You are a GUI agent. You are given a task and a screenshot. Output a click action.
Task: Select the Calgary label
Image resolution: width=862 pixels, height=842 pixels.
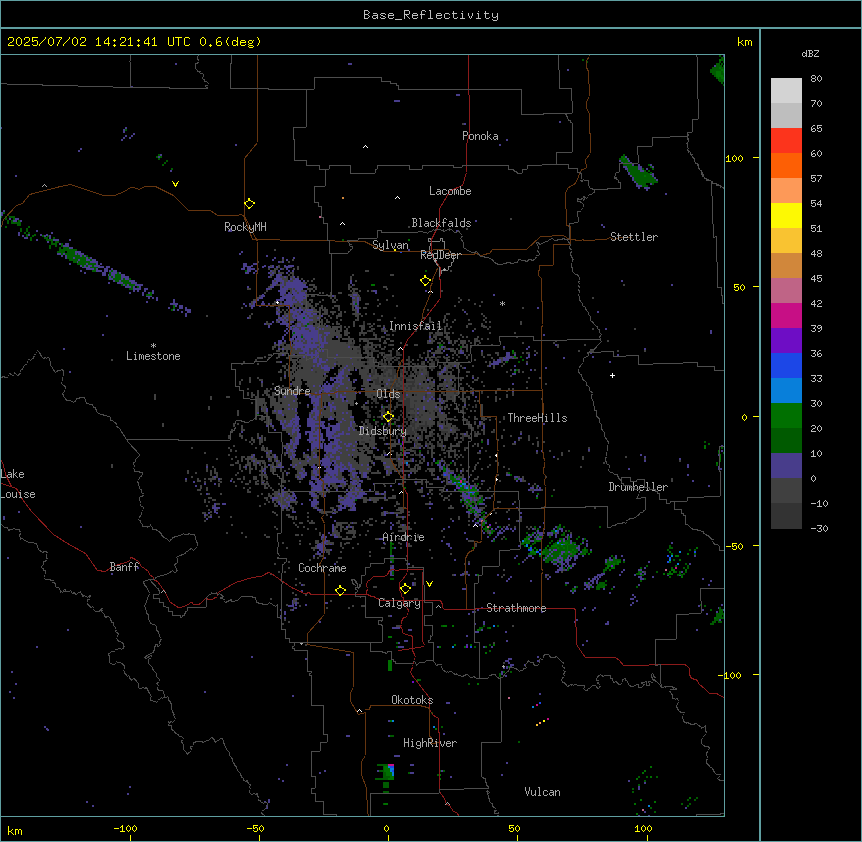pyautogui.click(x=400, y=603)
